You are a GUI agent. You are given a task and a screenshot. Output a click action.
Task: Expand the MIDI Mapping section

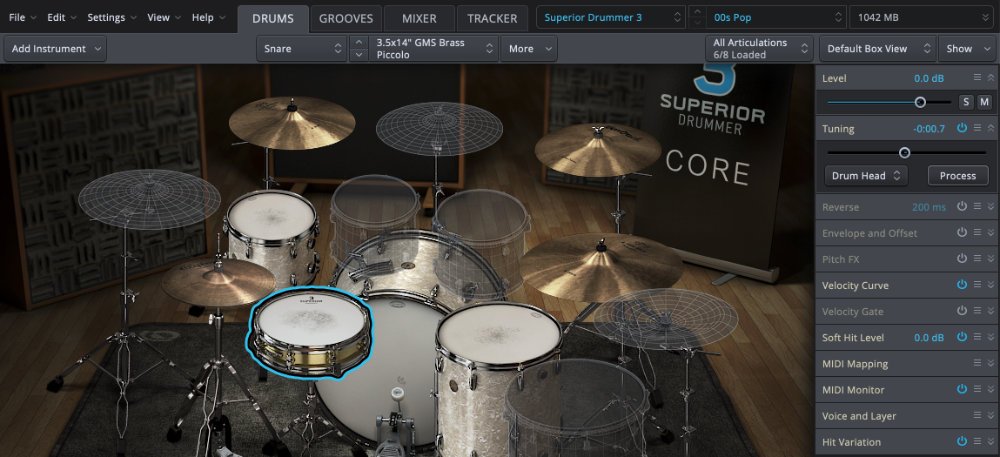coord(991,363)
